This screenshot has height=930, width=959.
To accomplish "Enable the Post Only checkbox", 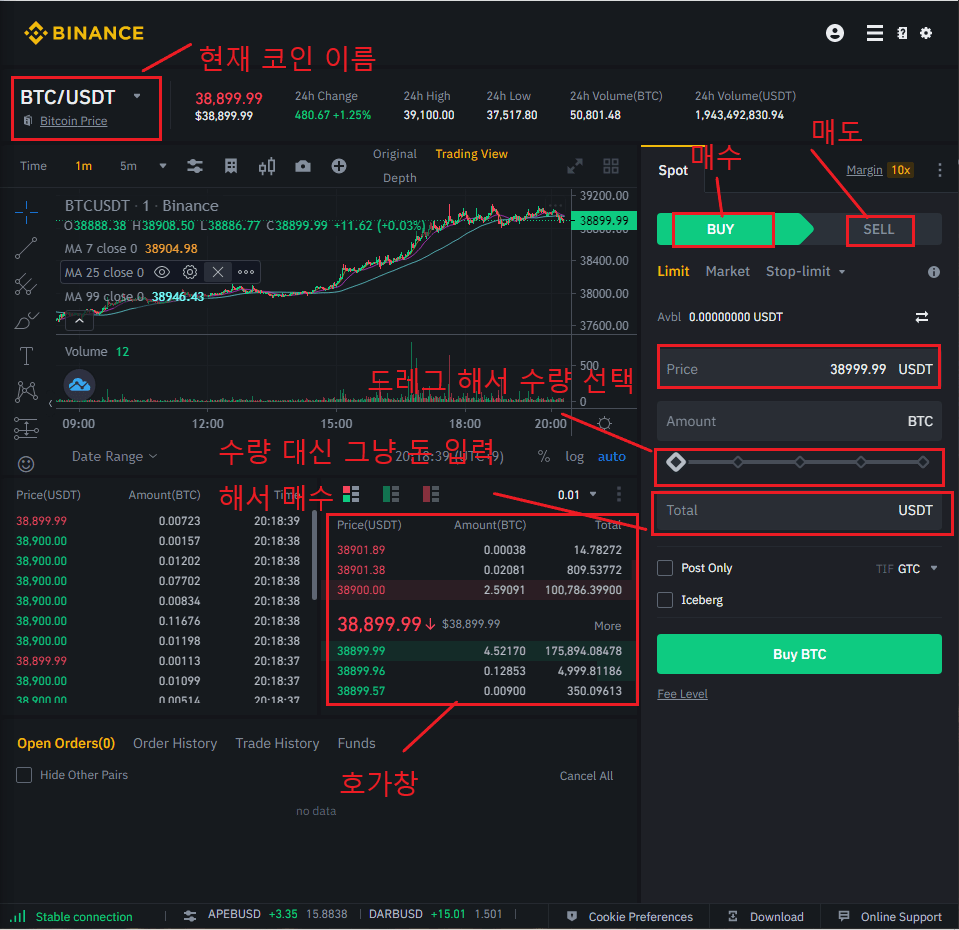I will [x=665, y=568].
